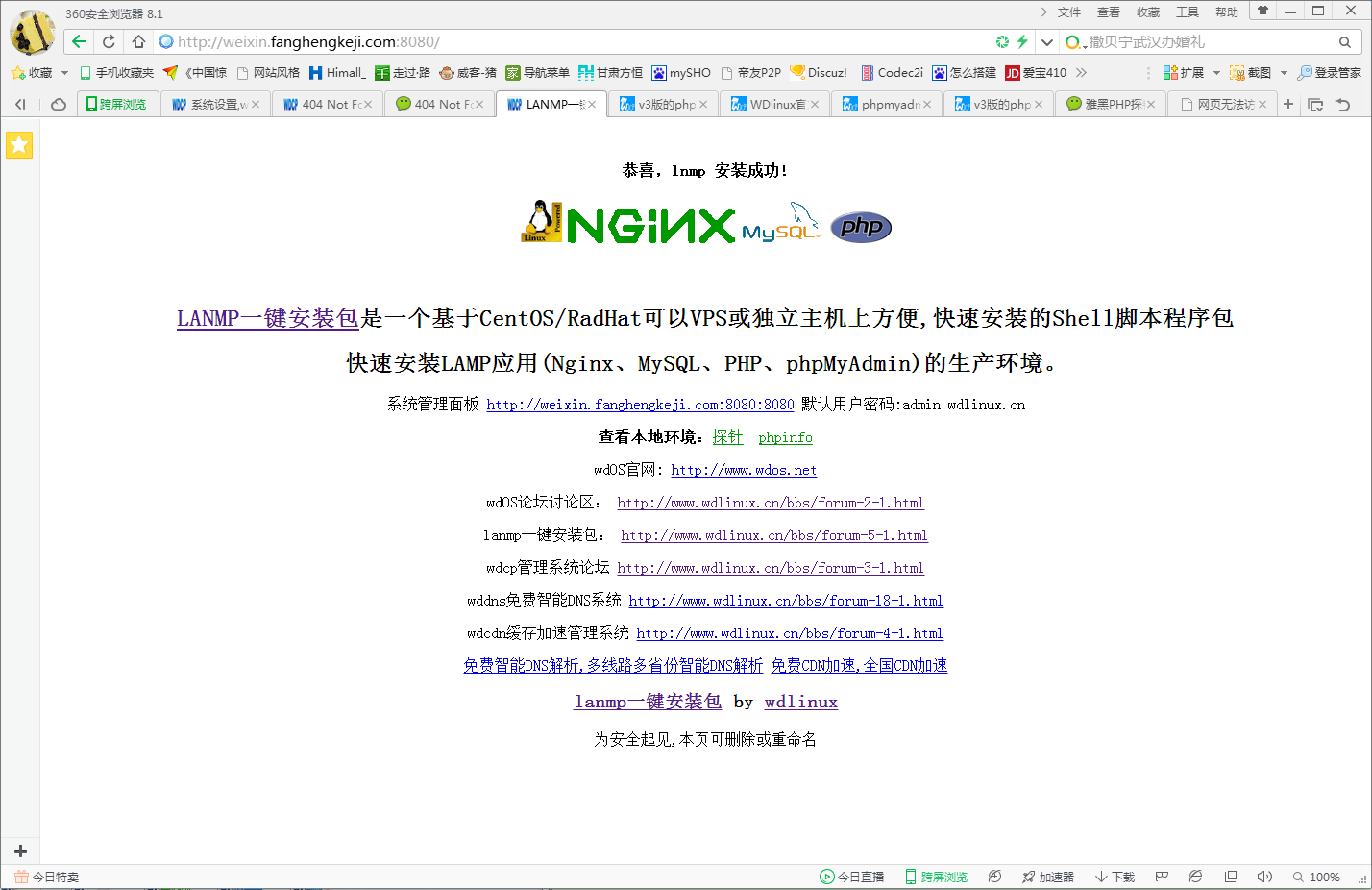The image size is (1372, 890).
Task: Open a new tab with plus button
Action: pos(1288,104)
